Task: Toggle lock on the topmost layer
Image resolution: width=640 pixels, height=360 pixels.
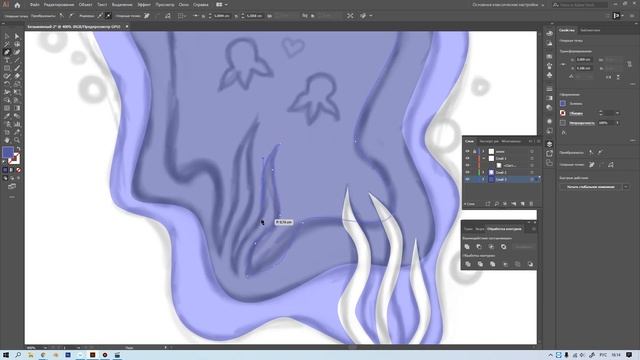Action: tap(474, 151)
